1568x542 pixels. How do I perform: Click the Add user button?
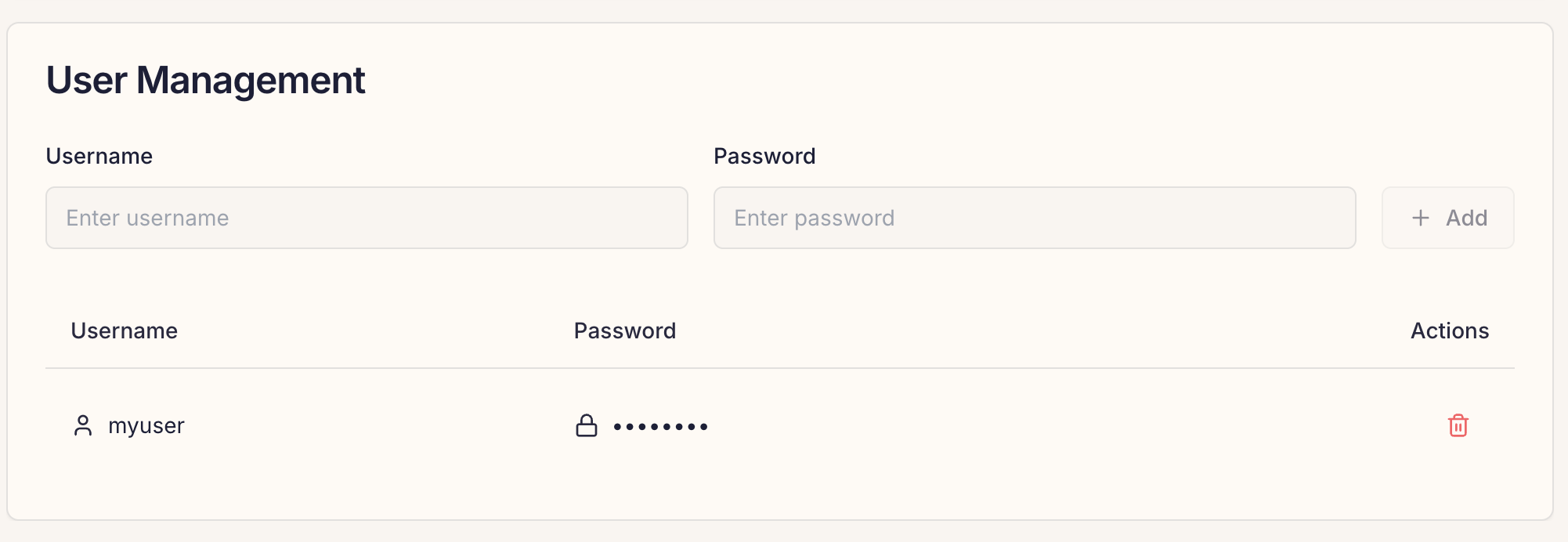click(x=1447, y=218)
